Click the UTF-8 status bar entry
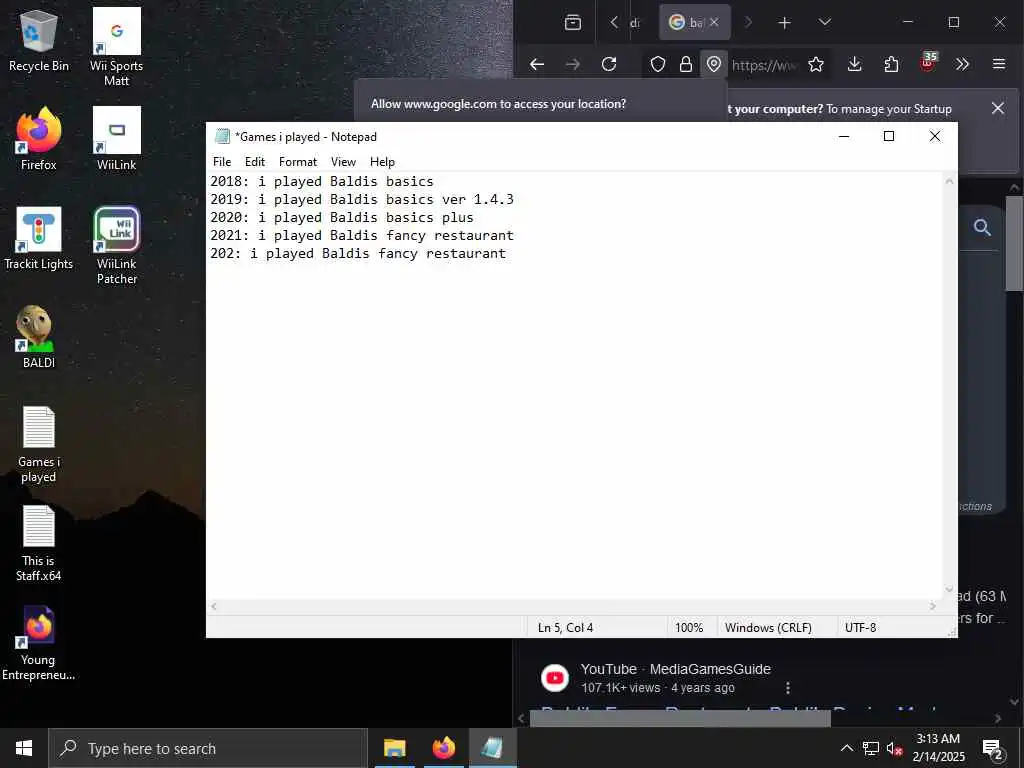Viewport: 1024px width, 768px height. pyautogui.click(x=861, y=628)
